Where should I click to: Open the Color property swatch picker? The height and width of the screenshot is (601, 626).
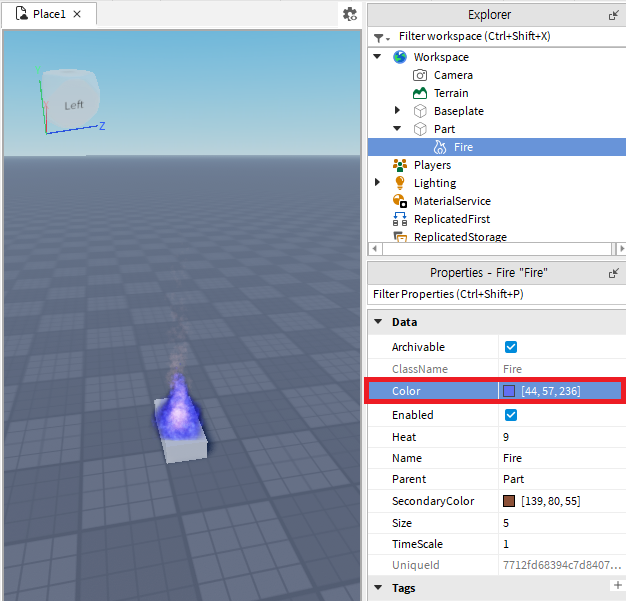tap(509, 391)
